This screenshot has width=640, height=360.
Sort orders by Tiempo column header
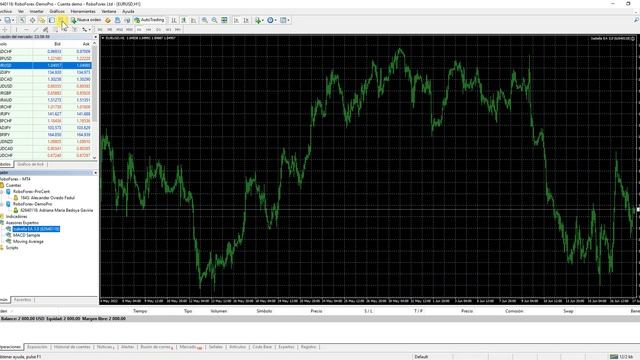click(140, 311)
